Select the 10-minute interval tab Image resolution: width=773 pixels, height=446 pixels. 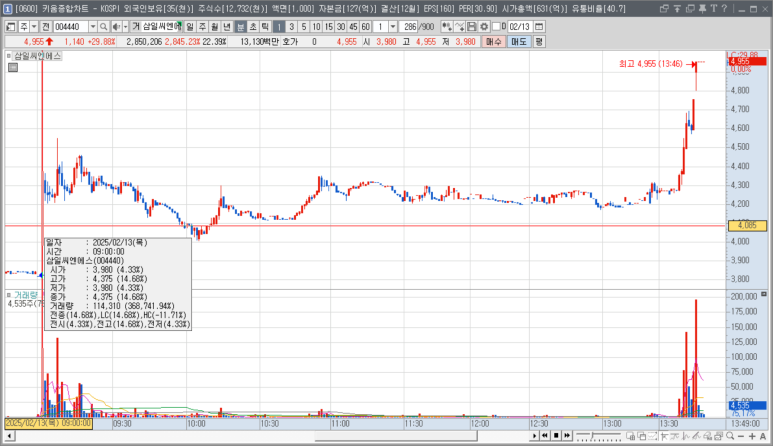point(316,27)
